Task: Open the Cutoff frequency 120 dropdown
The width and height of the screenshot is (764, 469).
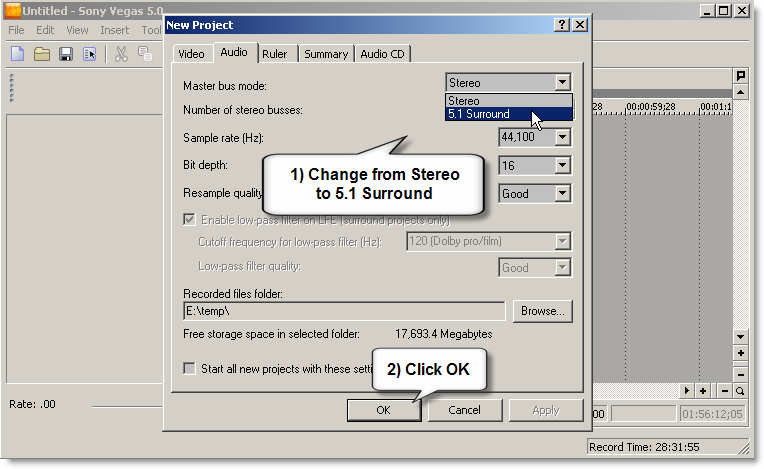Action: point(562,242)
